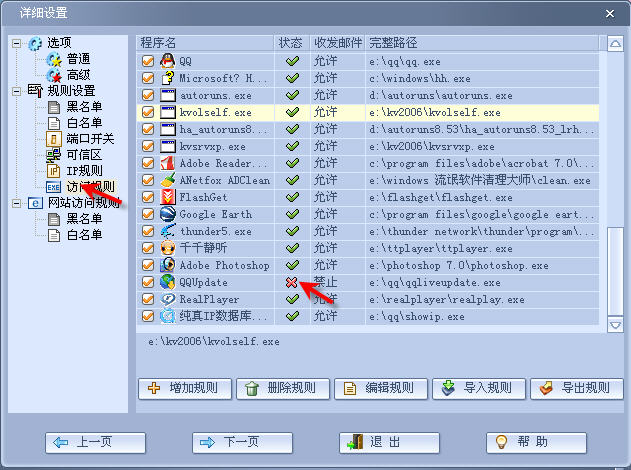631x470 pixels.
Task: Click the vertical scrollbar thumb
Action: [615, 271]
